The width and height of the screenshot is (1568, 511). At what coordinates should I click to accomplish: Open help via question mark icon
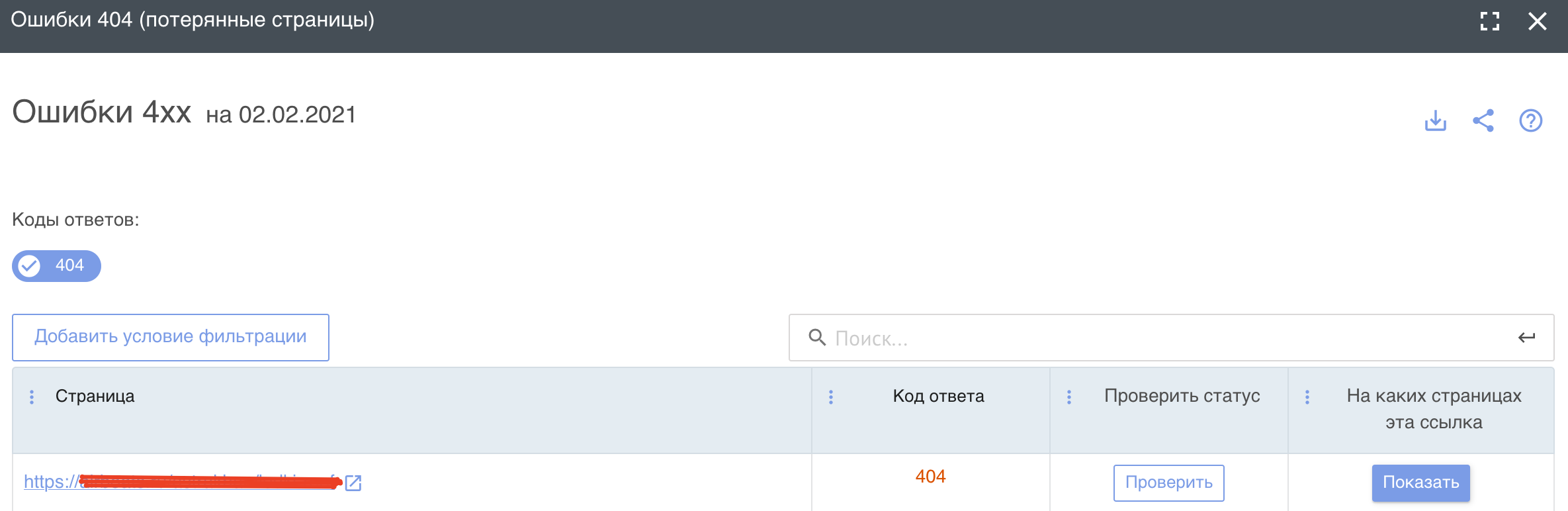tap(1531, 120)
